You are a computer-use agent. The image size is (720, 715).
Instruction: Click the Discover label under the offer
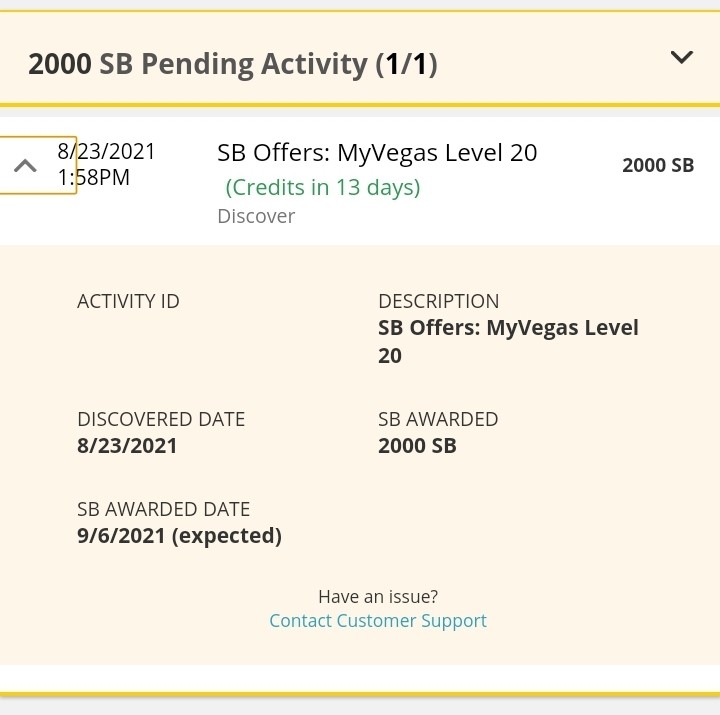(256, 216)
